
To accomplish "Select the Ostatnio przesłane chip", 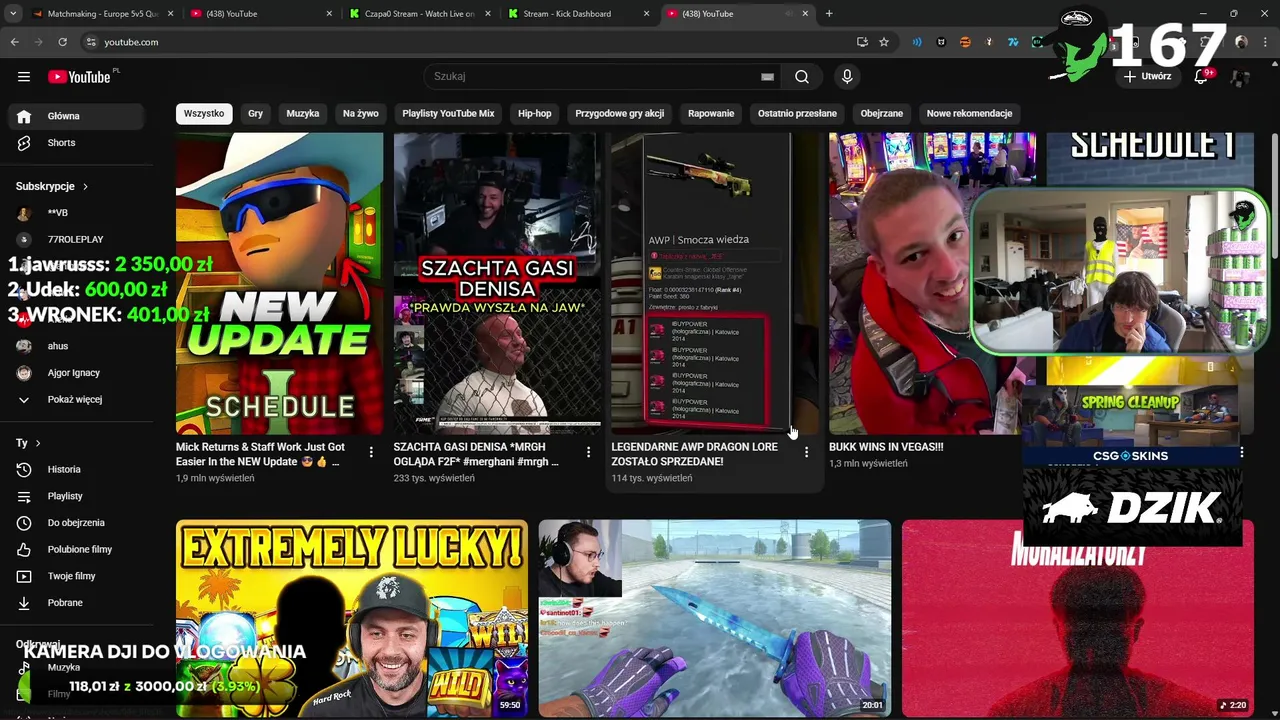I will point(797,114).
